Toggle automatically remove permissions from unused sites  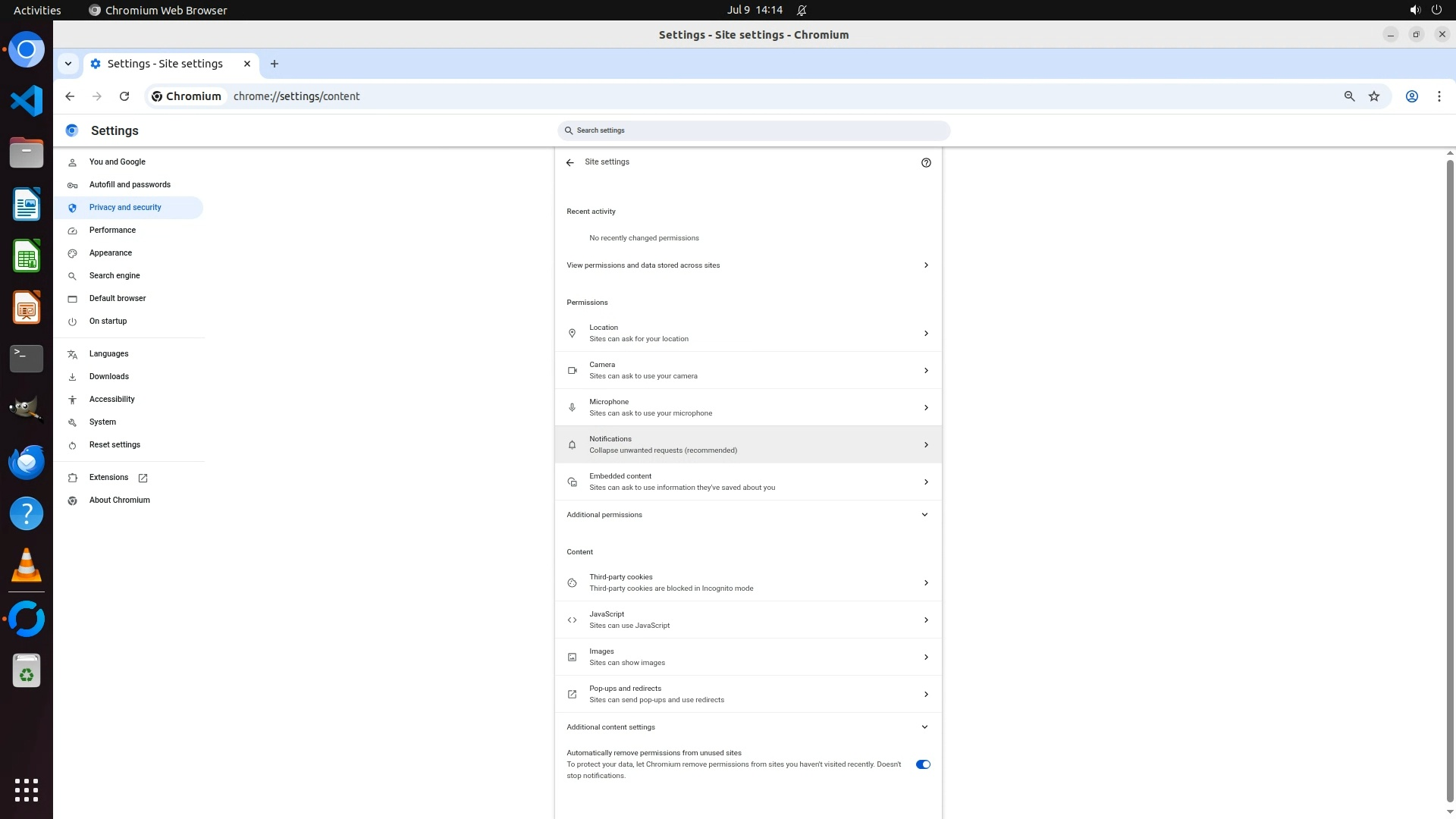tap(922, 764)
